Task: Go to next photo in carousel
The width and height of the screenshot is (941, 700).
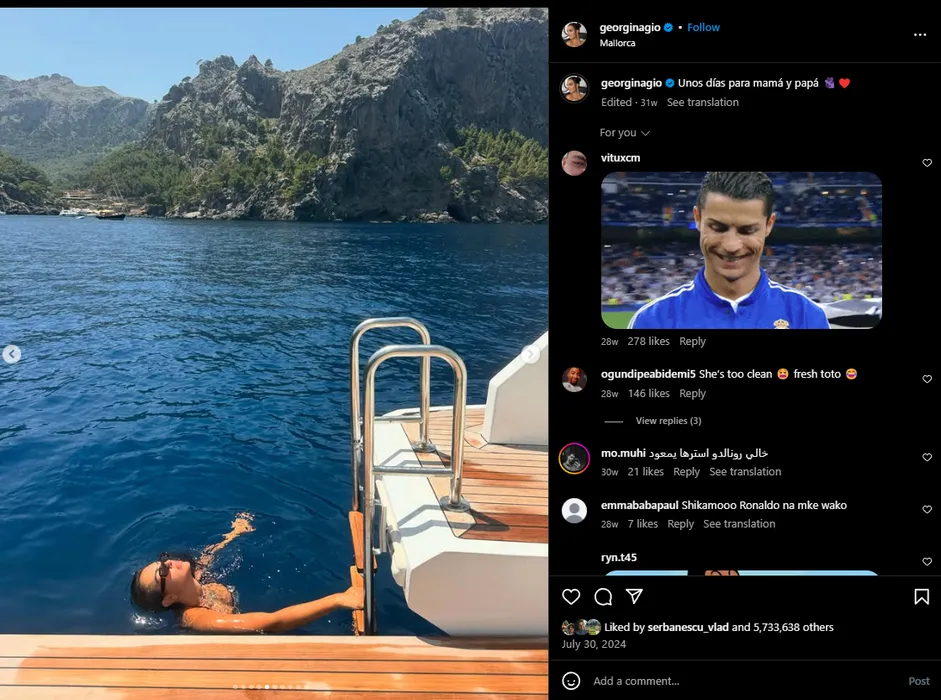Action: coord(530,354)
